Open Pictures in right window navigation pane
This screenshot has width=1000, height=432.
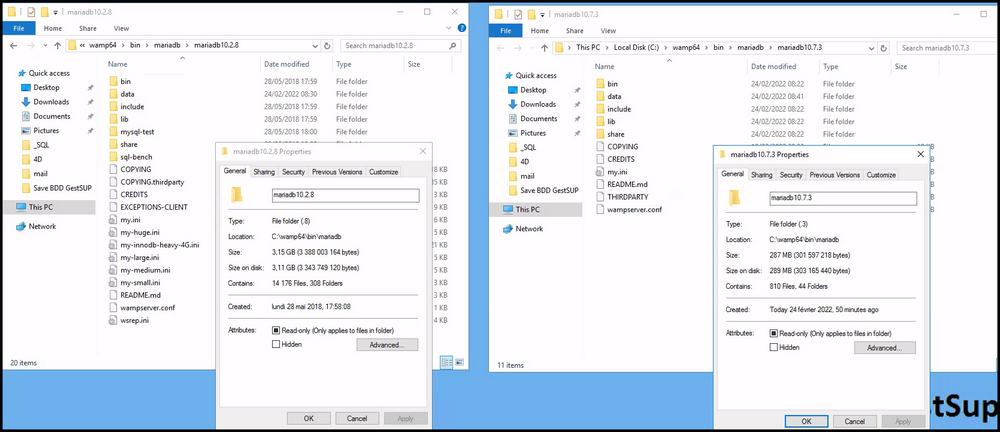533,133
